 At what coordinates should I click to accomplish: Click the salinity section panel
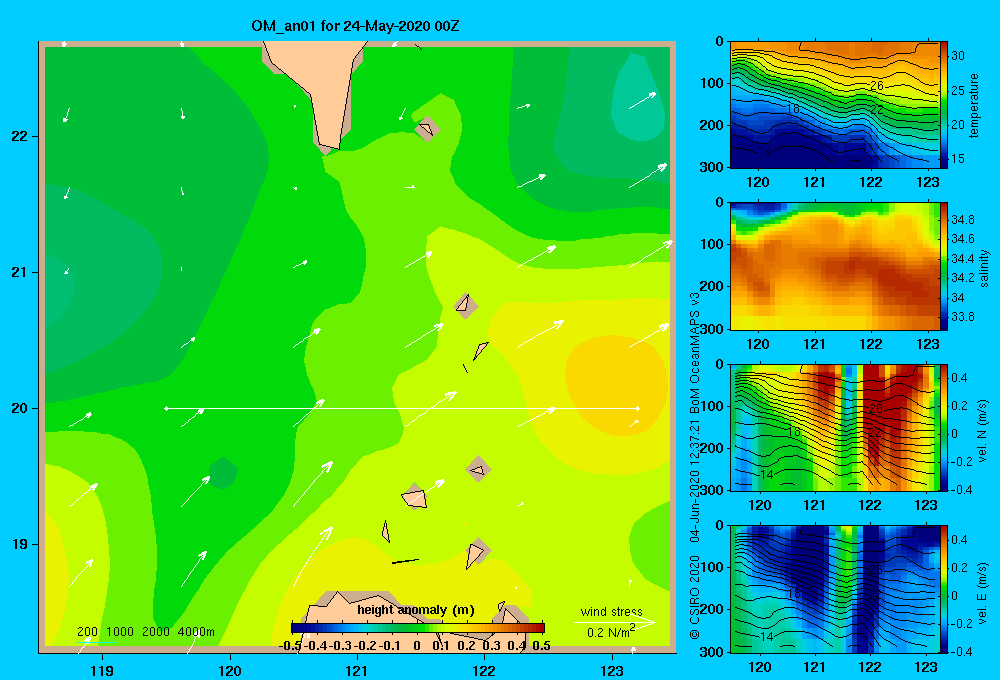835,266
